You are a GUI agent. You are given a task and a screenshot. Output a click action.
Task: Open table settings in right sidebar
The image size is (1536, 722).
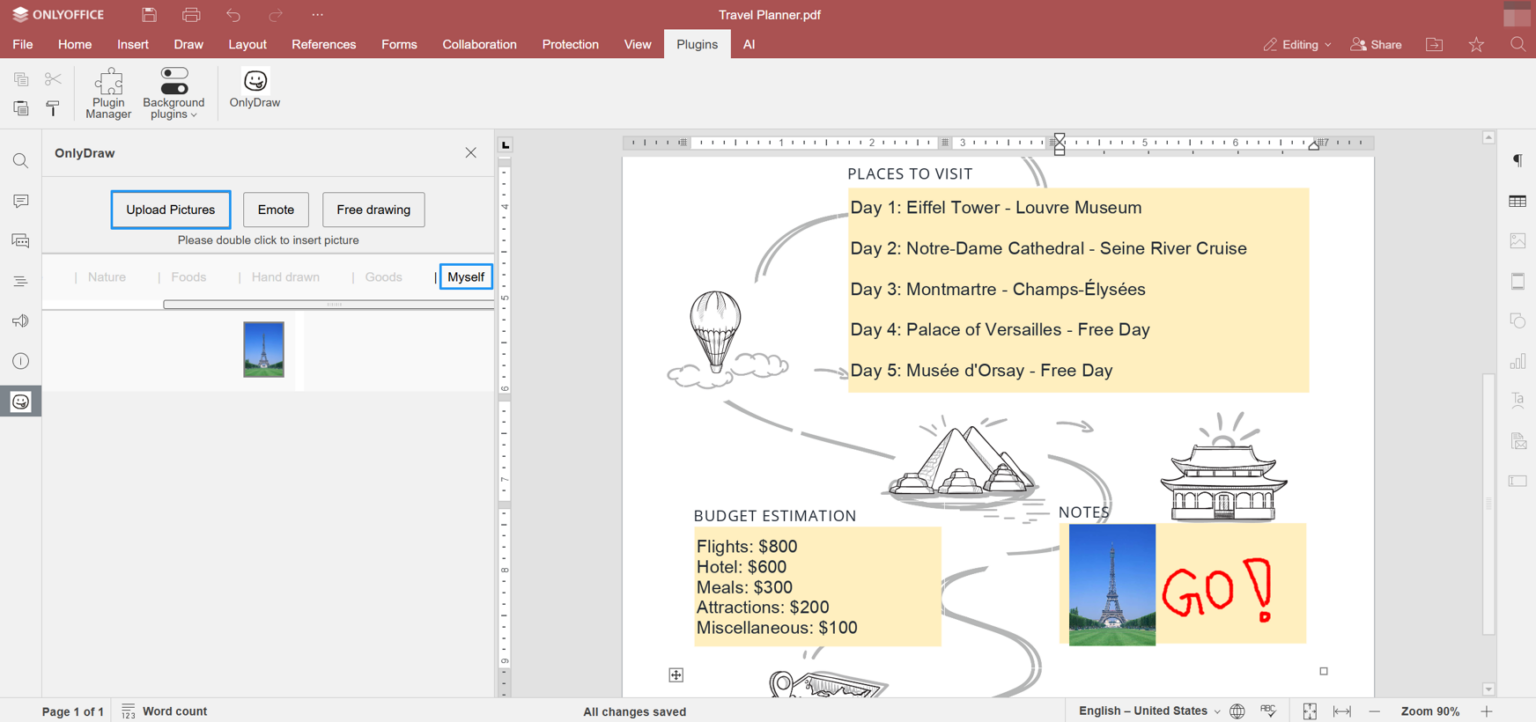click(x=1517, y=201)
